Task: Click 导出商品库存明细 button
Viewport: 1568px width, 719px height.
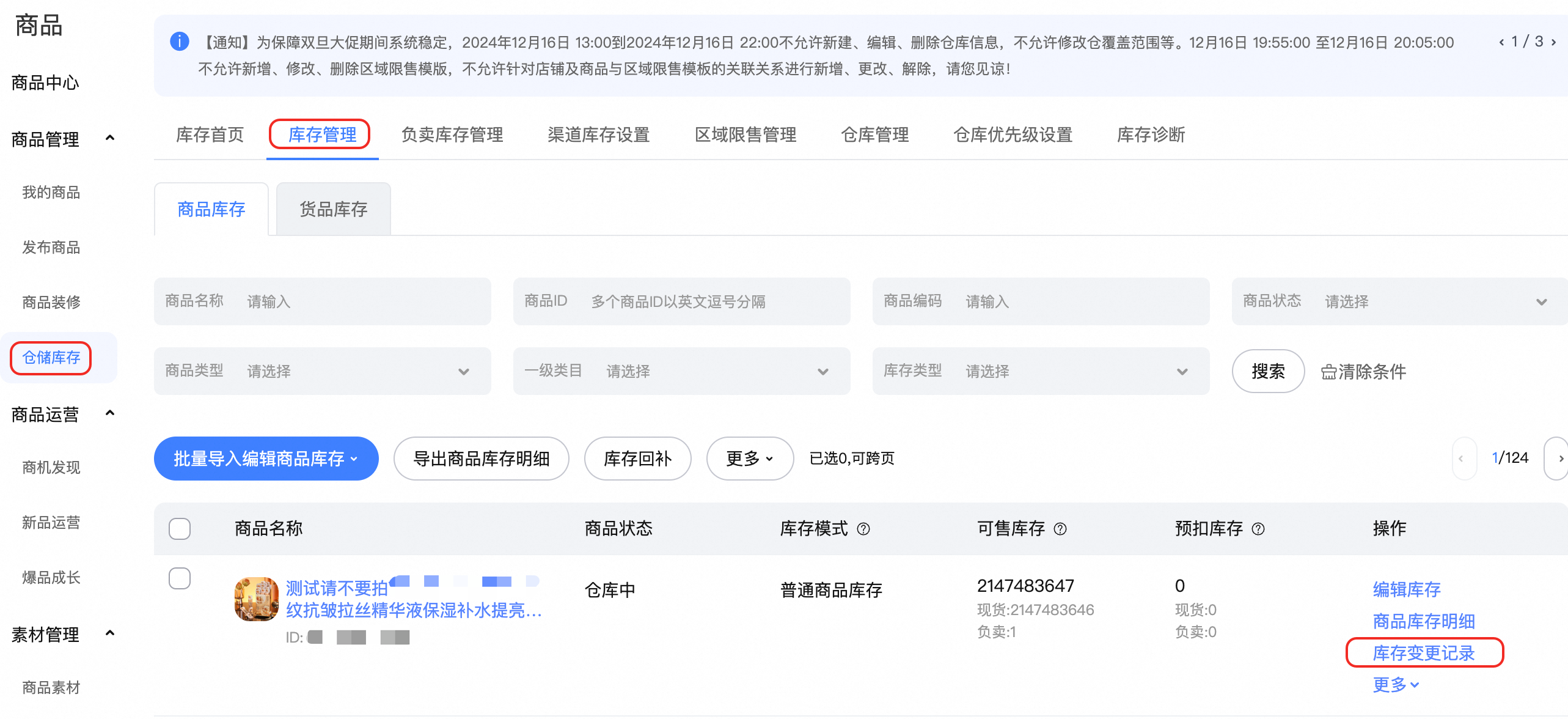Action: pyautogui.click(x=482, y=459)
